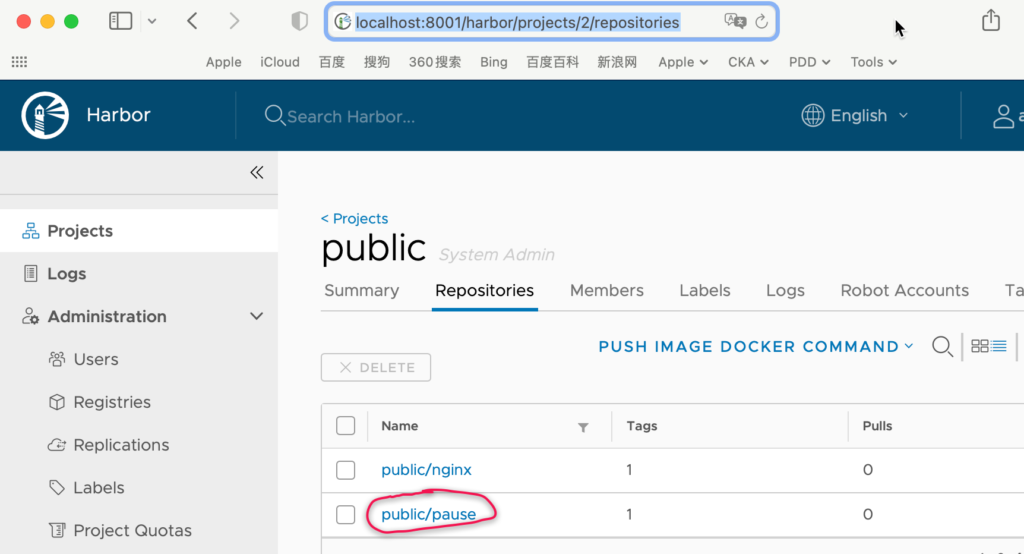Click the Tags column header
This screenshot has width=1024, height=554.
642,426
